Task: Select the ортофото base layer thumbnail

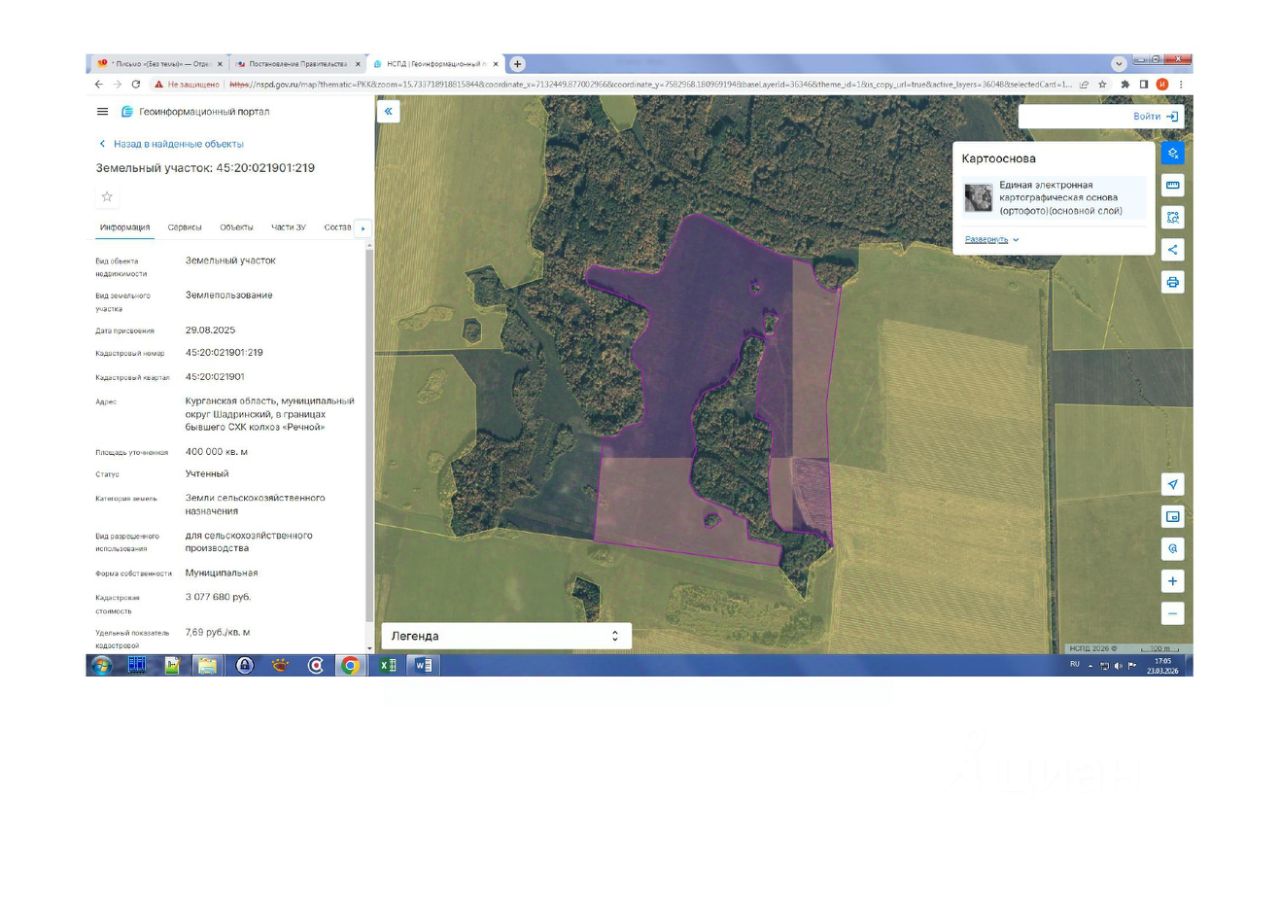Action: tap(978, 197)
